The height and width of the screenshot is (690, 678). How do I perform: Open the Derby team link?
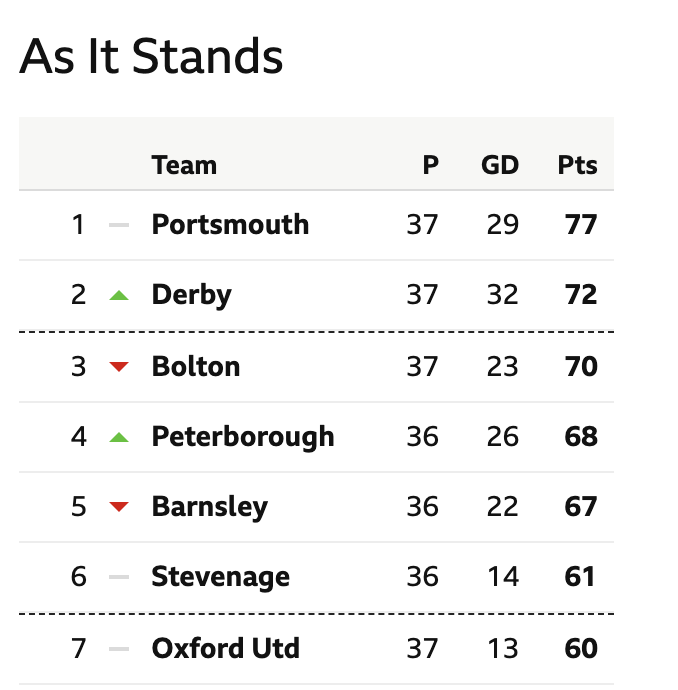[191, 295]
